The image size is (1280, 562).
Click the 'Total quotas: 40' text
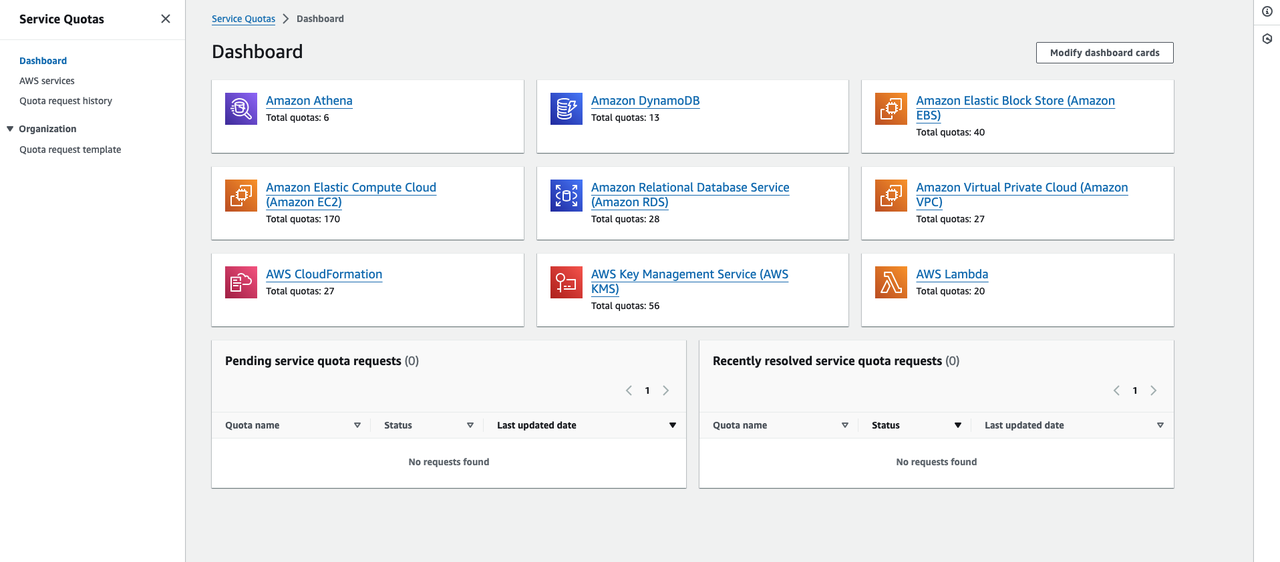click(x=950, y=132)
